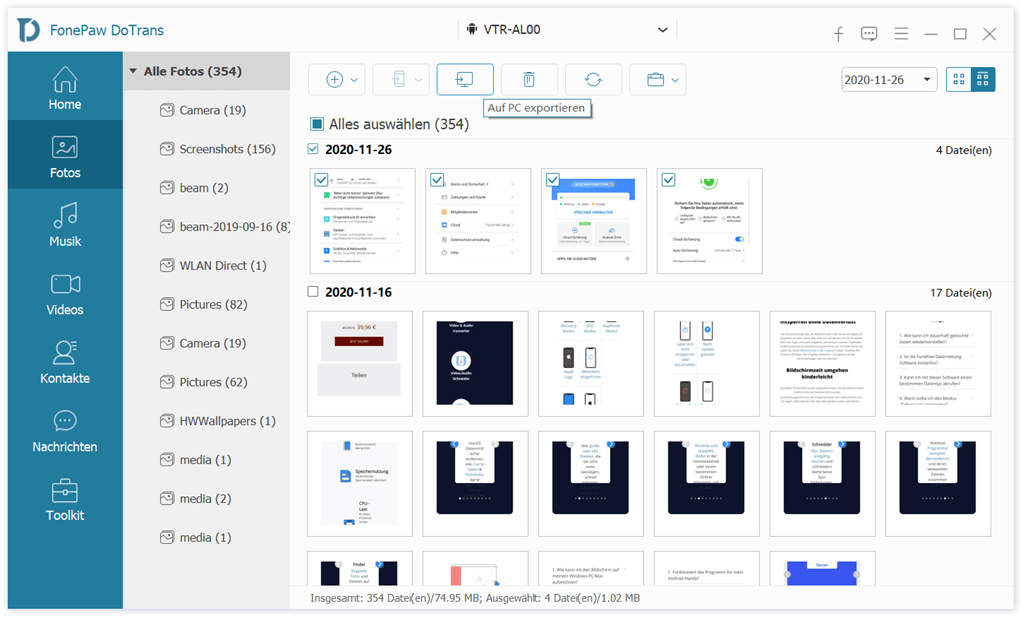The image size is (1024, 618).
Task: Expand the add button dropdown arrow
Action: pyautogui.click(x=354, y=80)
